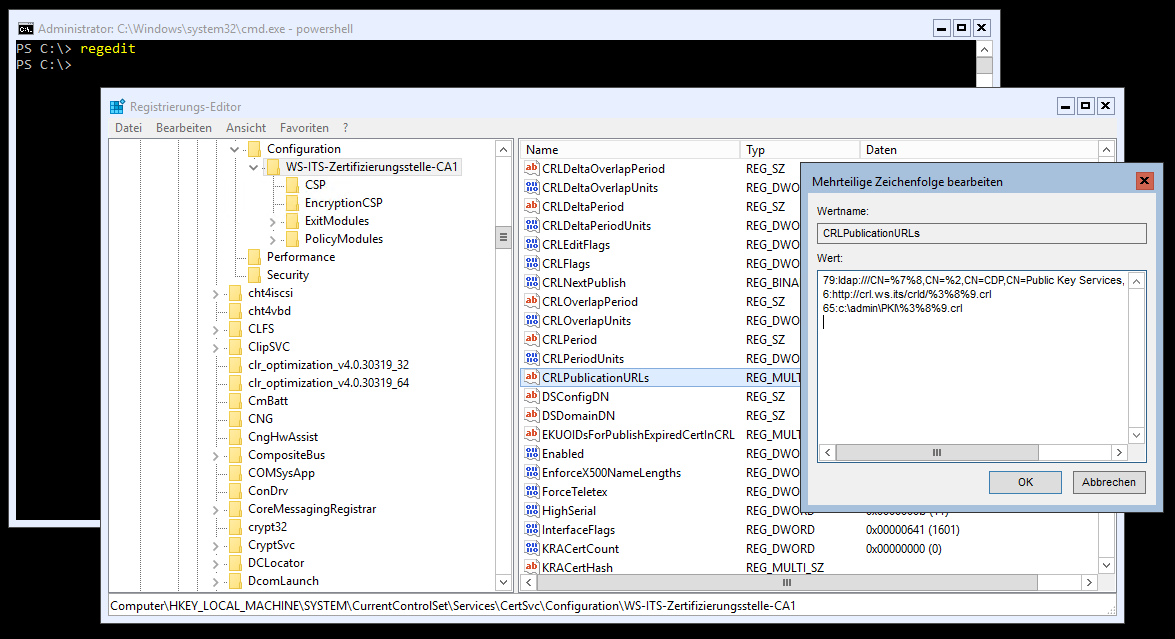1175x639 pixels.
Task: Click the KRACertHash multi-string icon
Action: tap(532, 567)
